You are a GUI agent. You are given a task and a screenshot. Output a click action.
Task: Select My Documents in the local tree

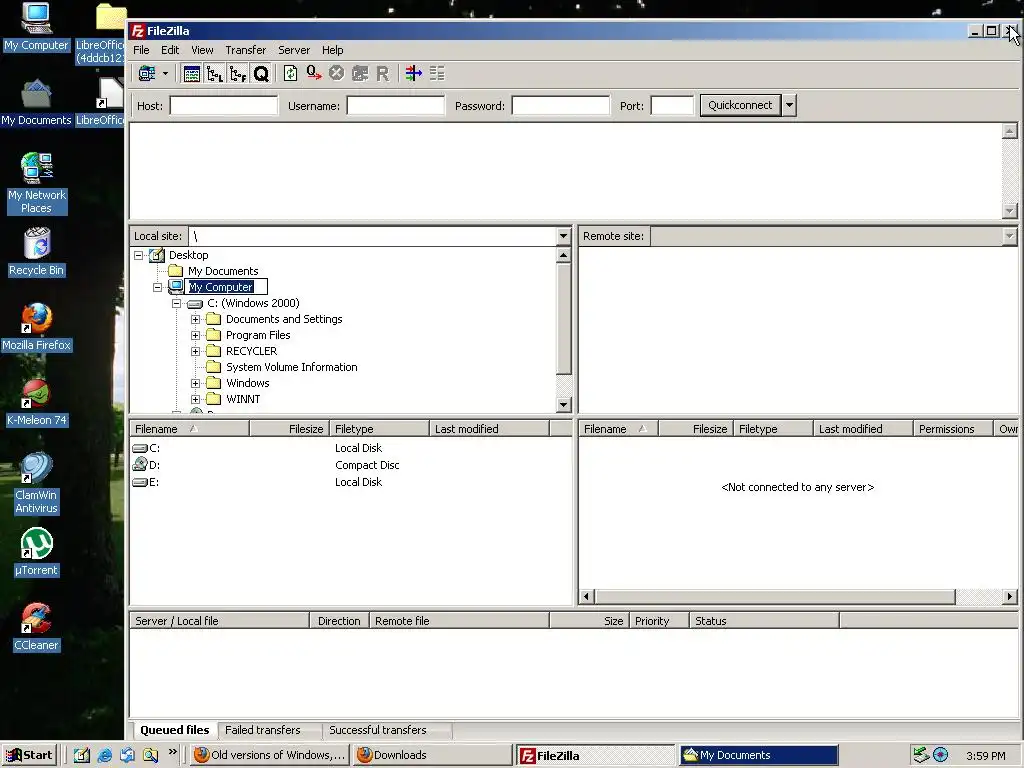click(223, 271)
